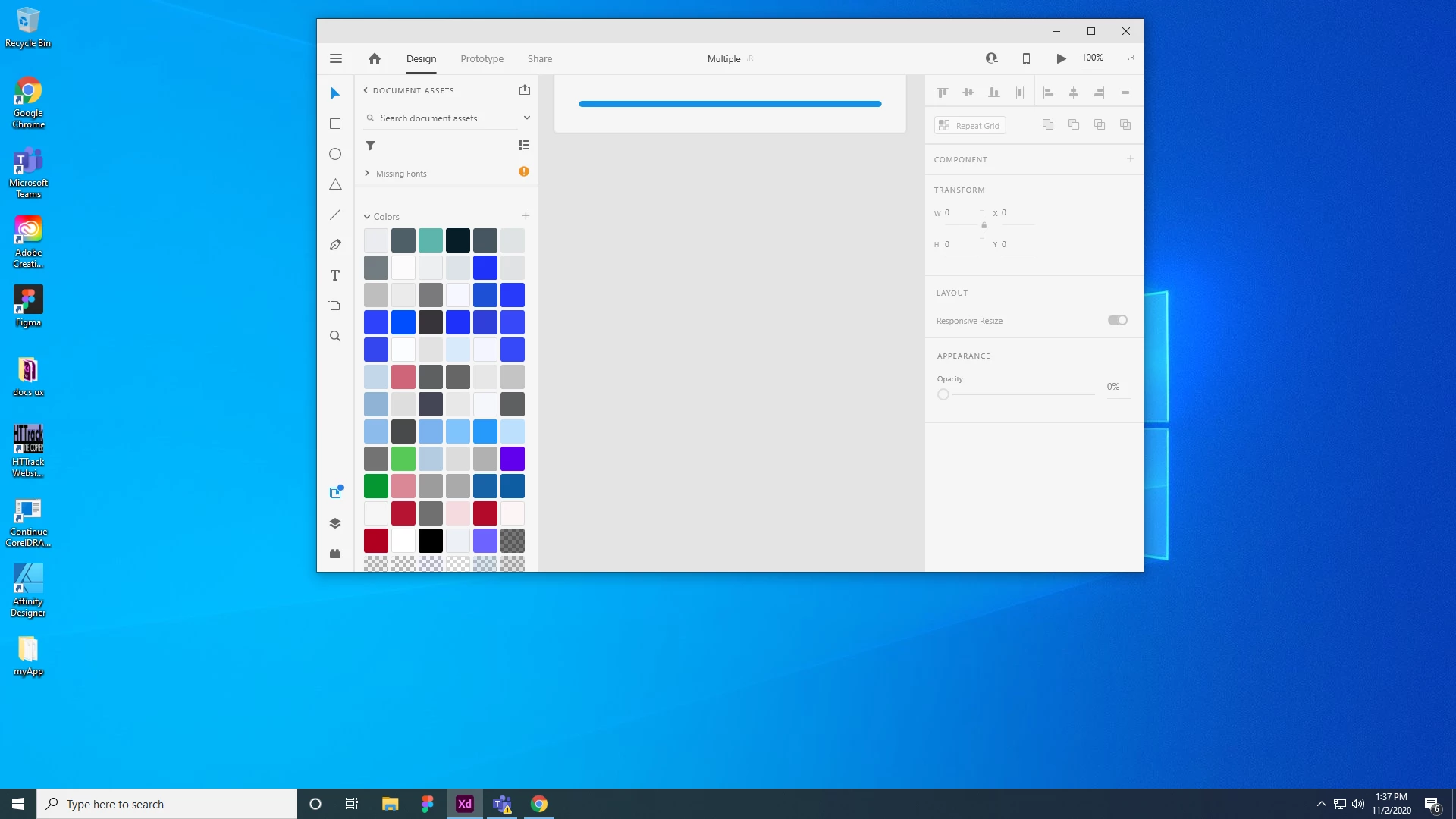
Task: Click the teal color swatch
Action: click(x=430, y=240)
